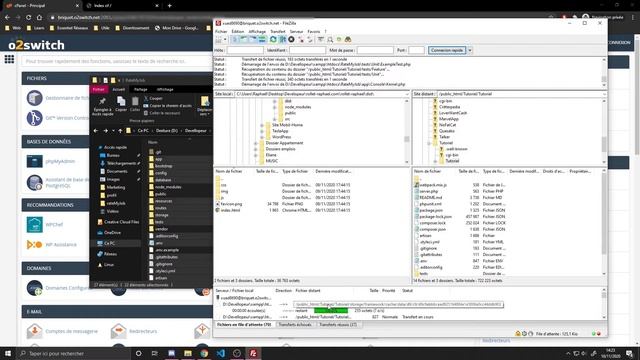Toggle the transfer queue display
The height and width of the screenshot is (360, 640).
pyautogui.click(x=262, y=40)
